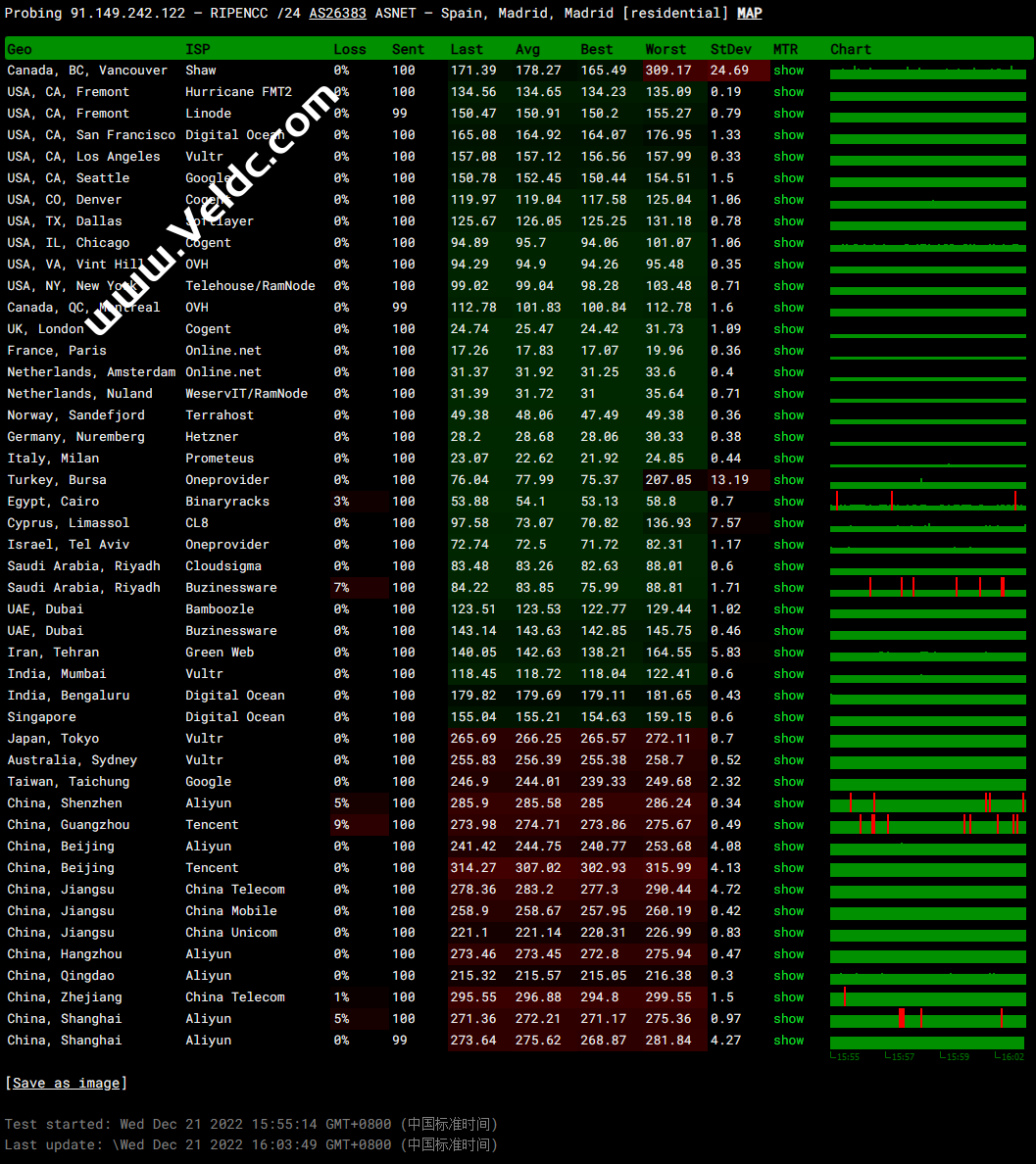Screen dimensions: 1036x1164
Task: Show MTR for Italy Milan Prometeus
Action: click(788, 458)
